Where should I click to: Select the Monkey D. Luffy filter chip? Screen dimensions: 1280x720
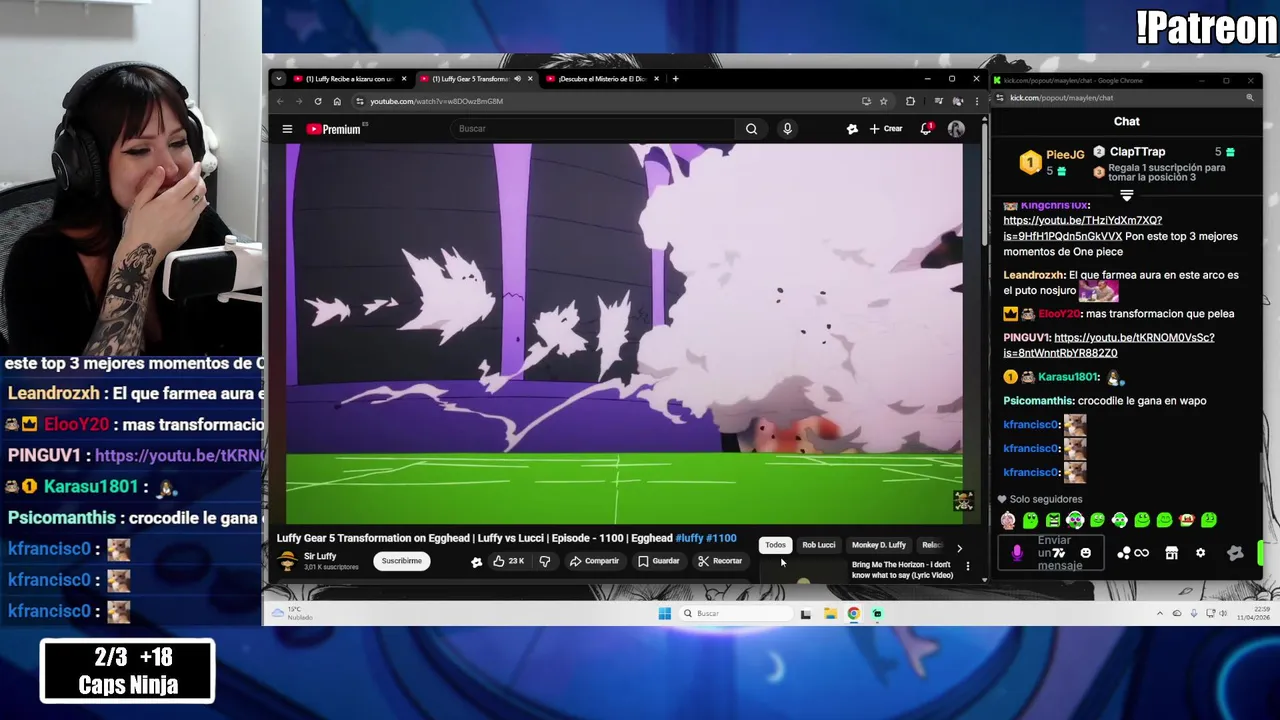coord(878,545)
